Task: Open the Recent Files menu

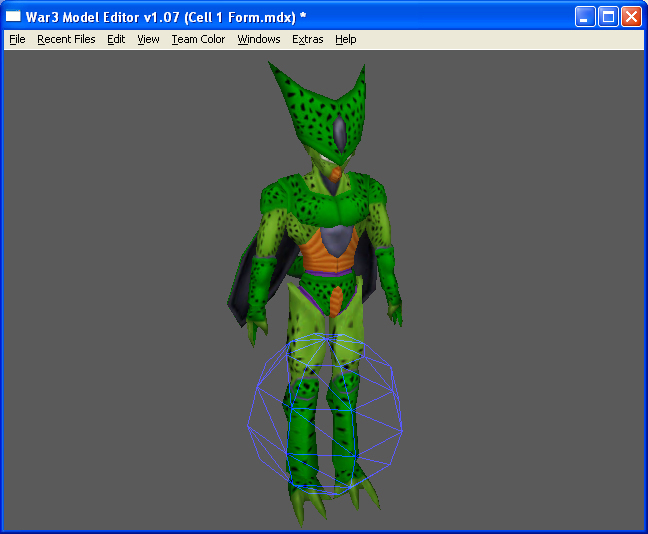Action: pyautogui.click(x=66, y=39)
